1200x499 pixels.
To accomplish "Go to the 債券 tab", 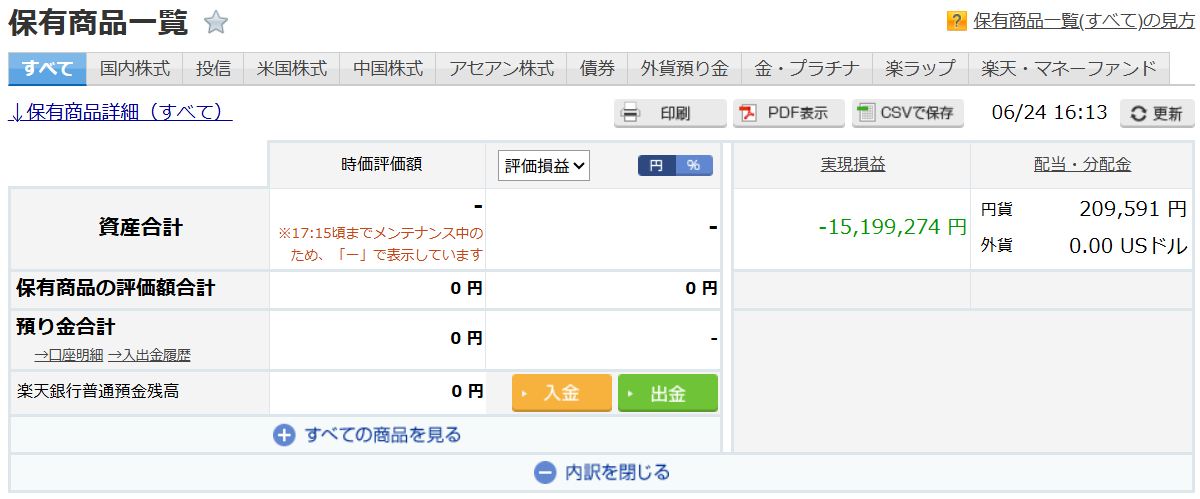I will point(597,69).
